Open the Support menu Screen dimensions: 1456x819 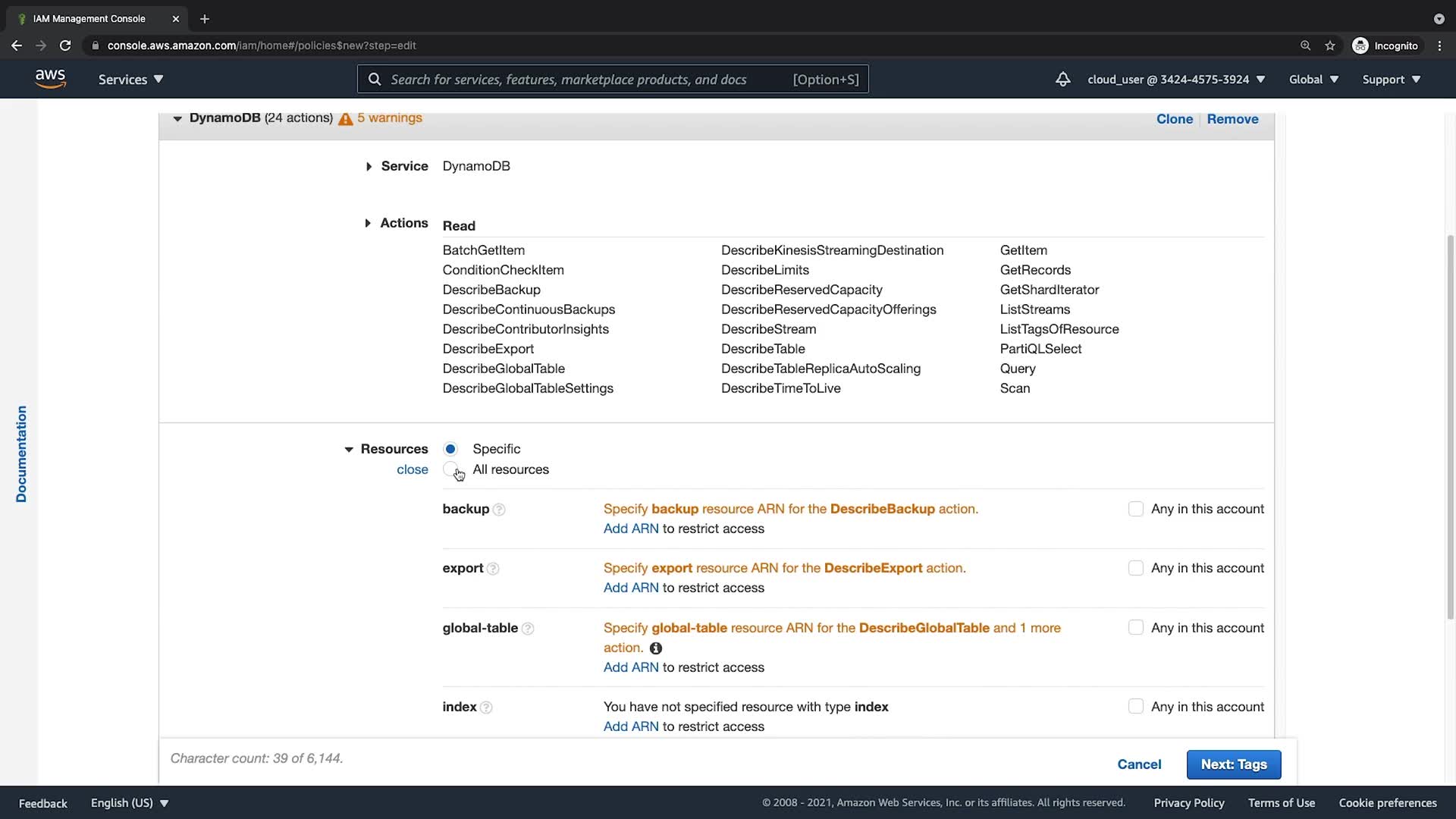click(x=1391, y=79)
